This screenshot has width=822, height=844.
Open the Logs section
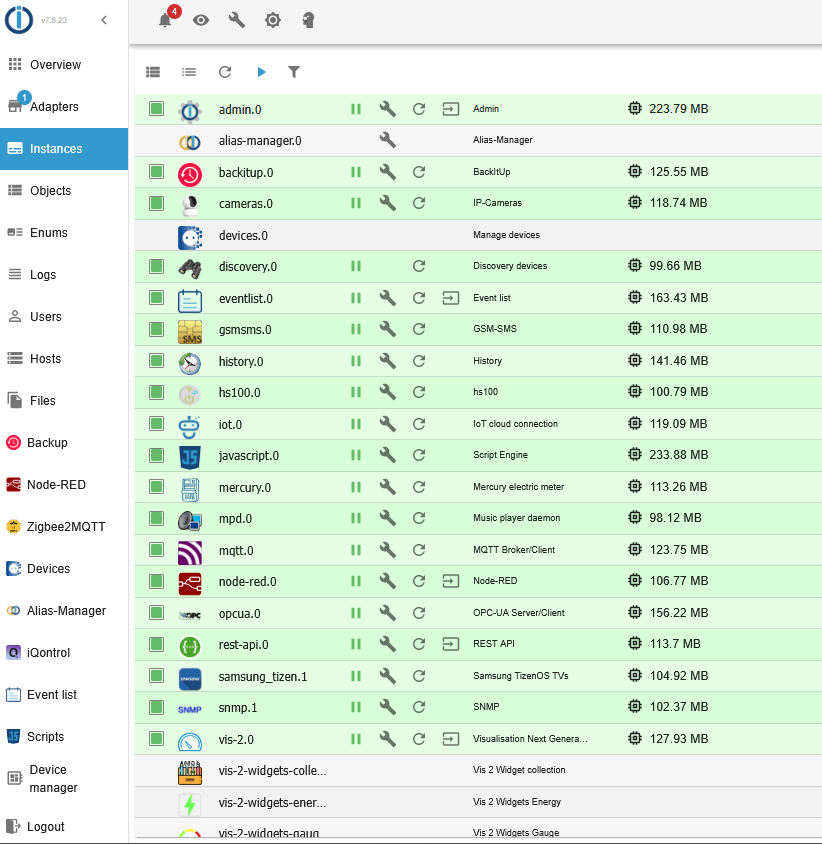click(64, 275)
